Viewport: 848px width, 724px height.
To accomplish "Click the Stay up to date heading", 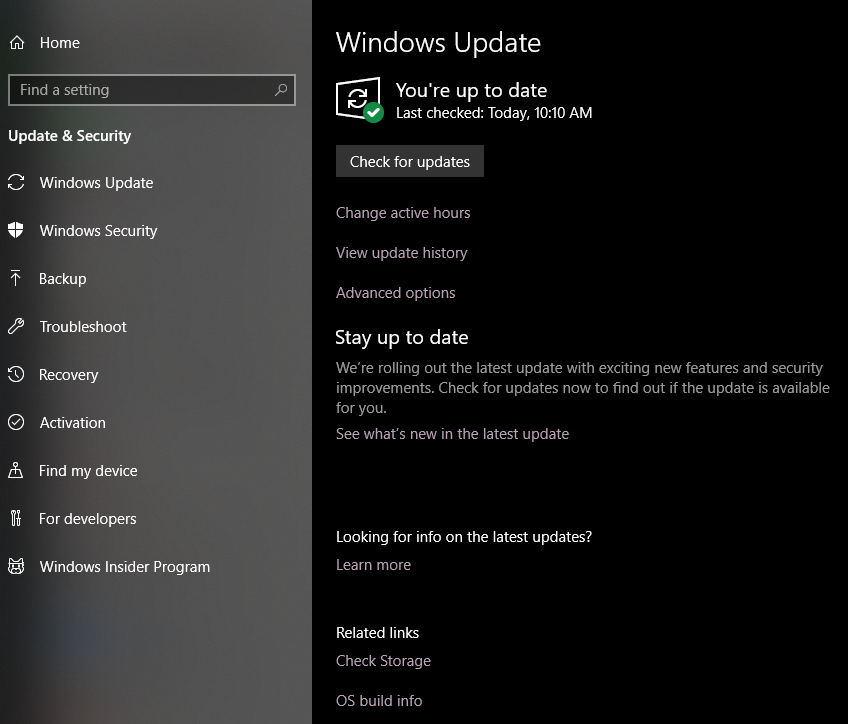I will 402,337.
